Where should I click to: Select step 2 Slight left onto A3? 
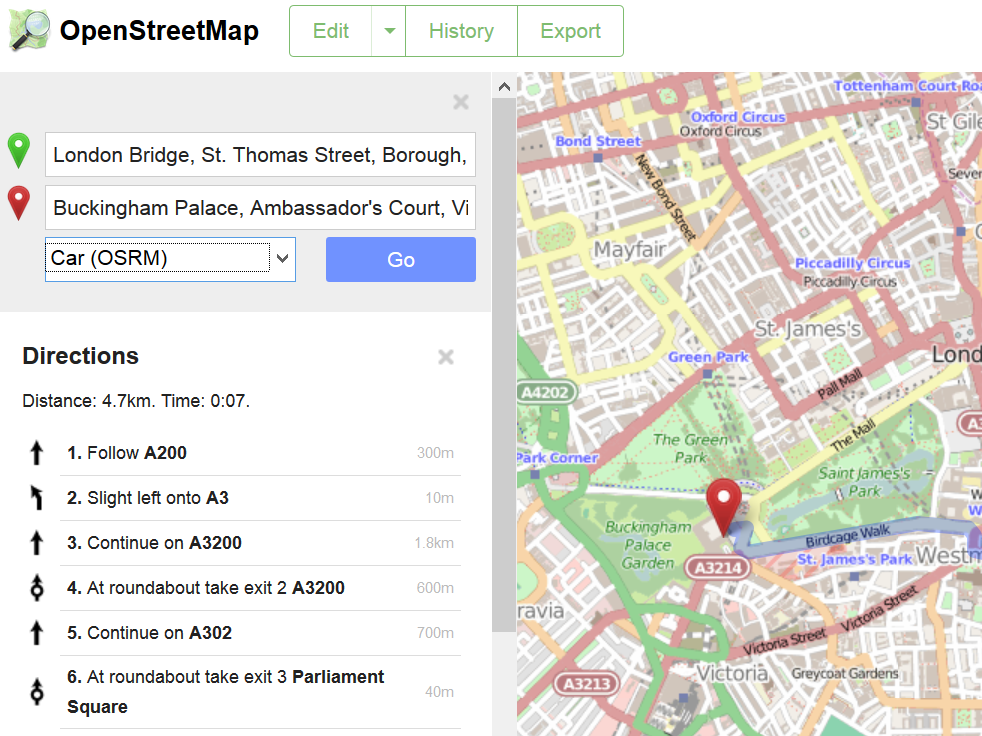(x=261, y=498)
